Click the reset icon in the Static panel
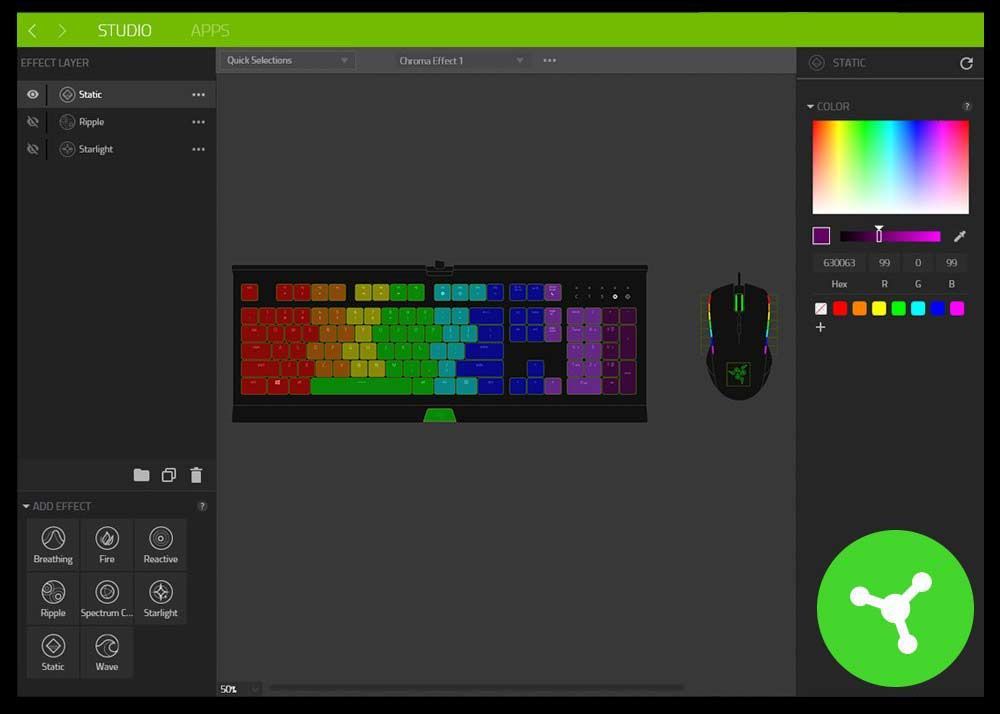 [966, 62]
